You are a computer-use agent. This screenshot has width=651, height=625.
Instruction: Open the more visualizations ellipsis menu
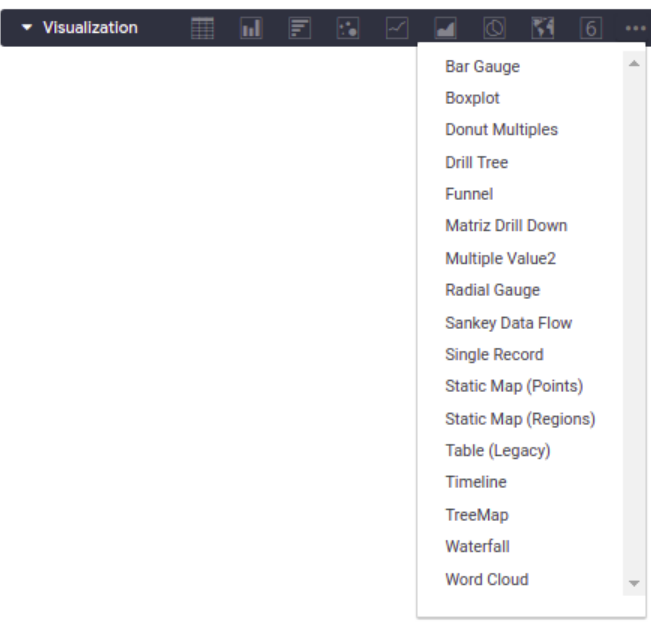click(x=635, y=28)
